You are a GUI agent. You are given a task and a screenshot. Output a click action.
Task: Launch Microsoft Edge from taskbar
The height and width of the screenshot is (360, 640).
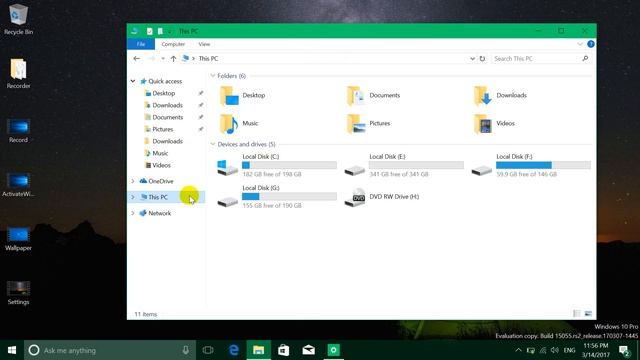point(234,350)
